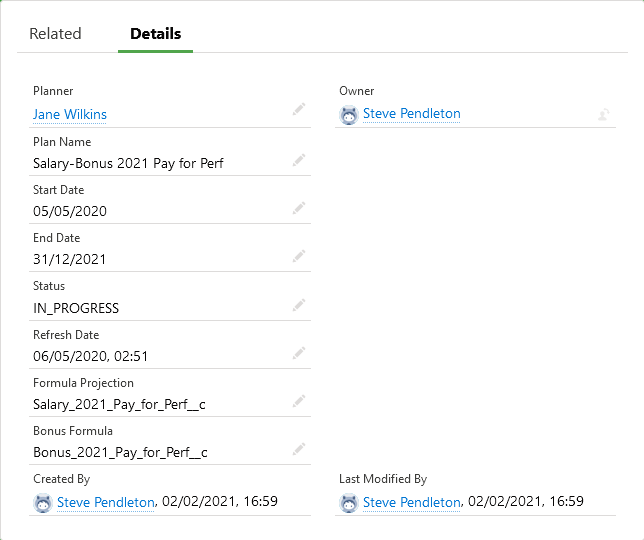This screenshot has width=644, height=540.
Task: Click Refresh Date edit pencil icon
Action: (x=299, y=353)
